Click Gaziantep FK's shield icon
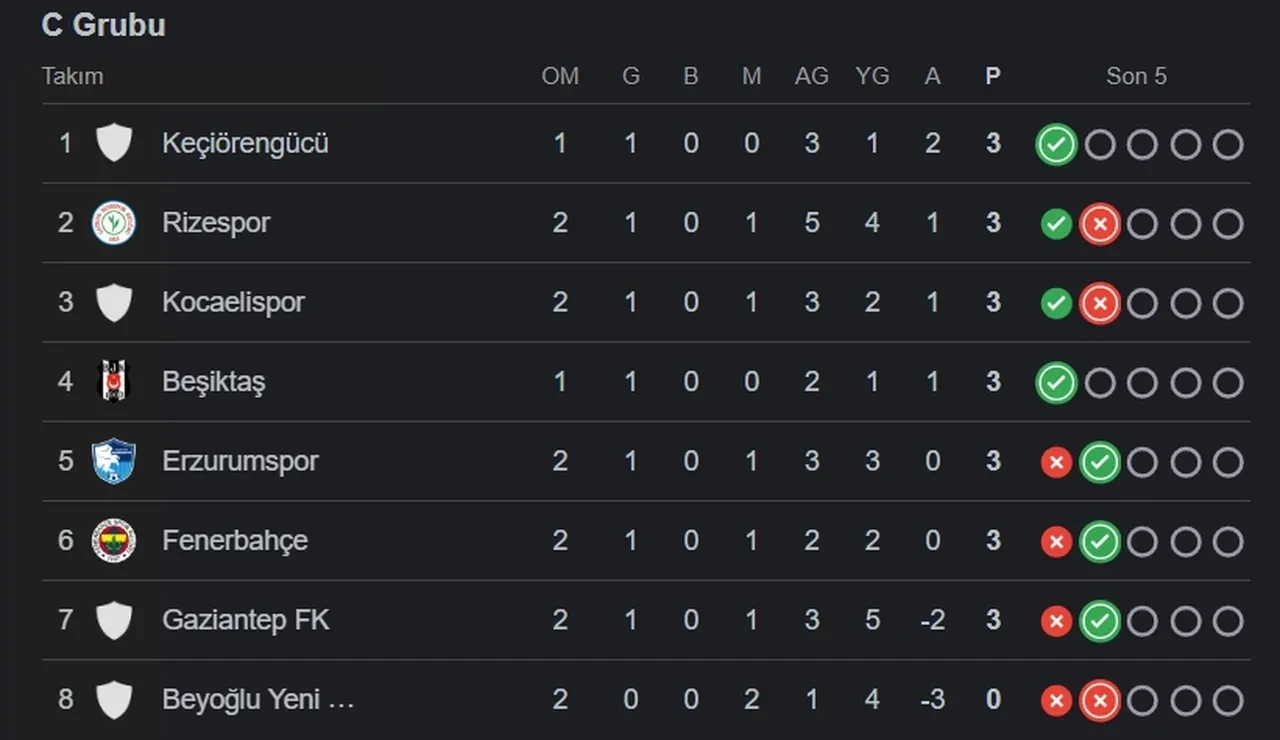This screenshot has height=740, width=1280. point(114,620)
